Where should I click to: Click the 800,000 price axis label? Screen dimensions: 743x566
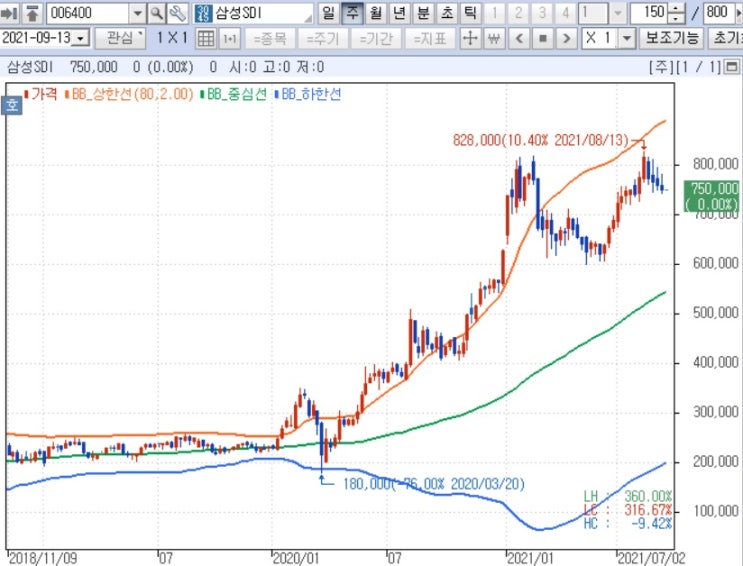[x=716, y=164]
